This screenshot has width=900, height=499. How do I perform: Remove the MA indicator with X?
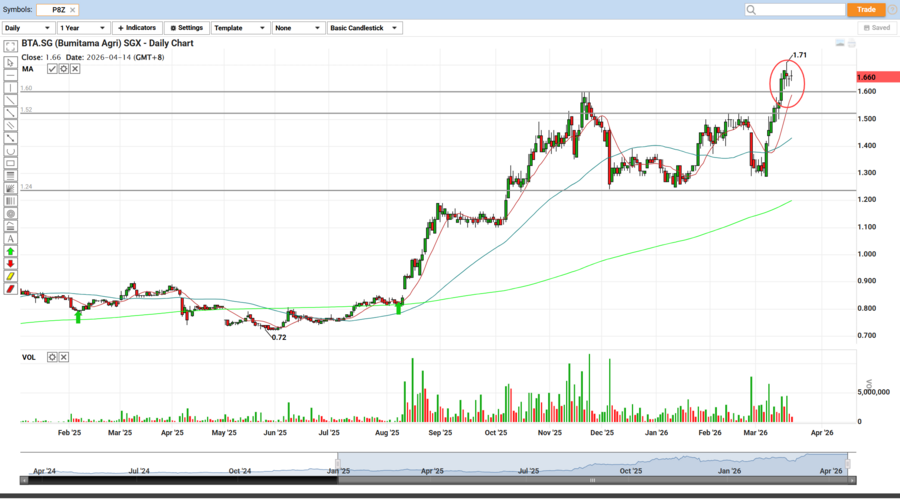(76, 69)
